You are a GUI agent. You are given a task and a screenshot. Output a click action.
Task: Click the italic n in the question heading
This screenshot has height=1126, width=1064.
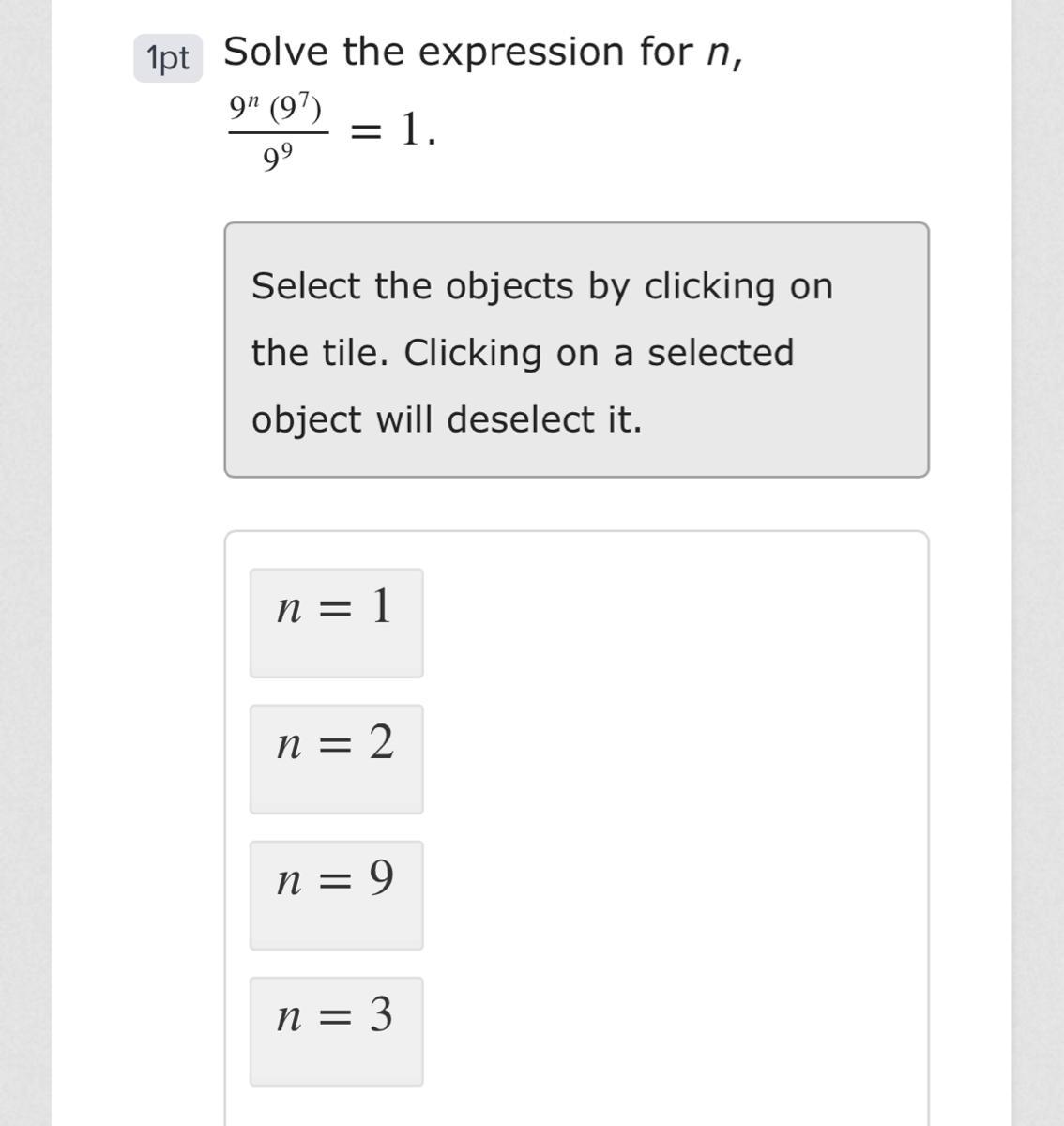click(x=718, y=53)
